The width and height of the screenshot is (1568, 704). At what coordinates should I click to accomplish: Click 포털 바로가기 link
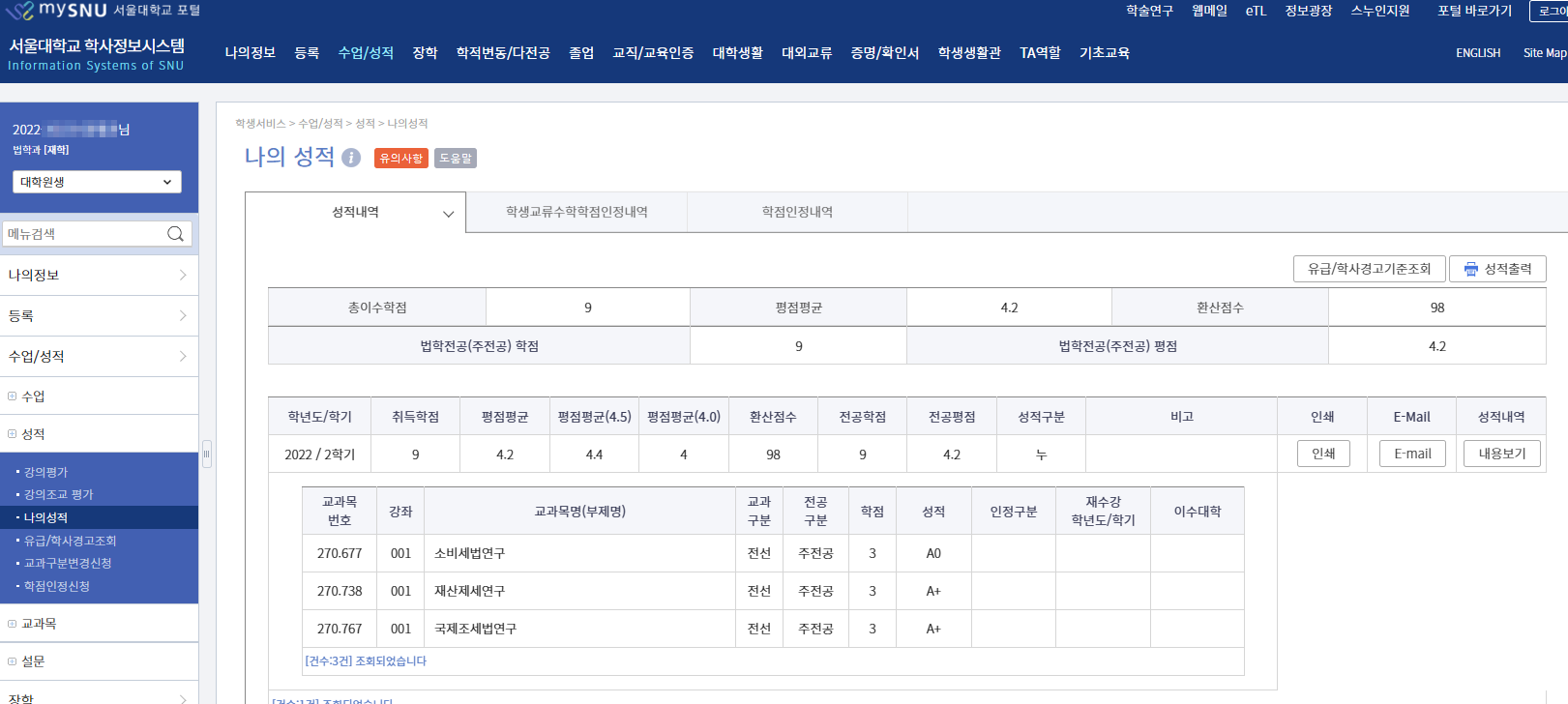coord(1474,11)
